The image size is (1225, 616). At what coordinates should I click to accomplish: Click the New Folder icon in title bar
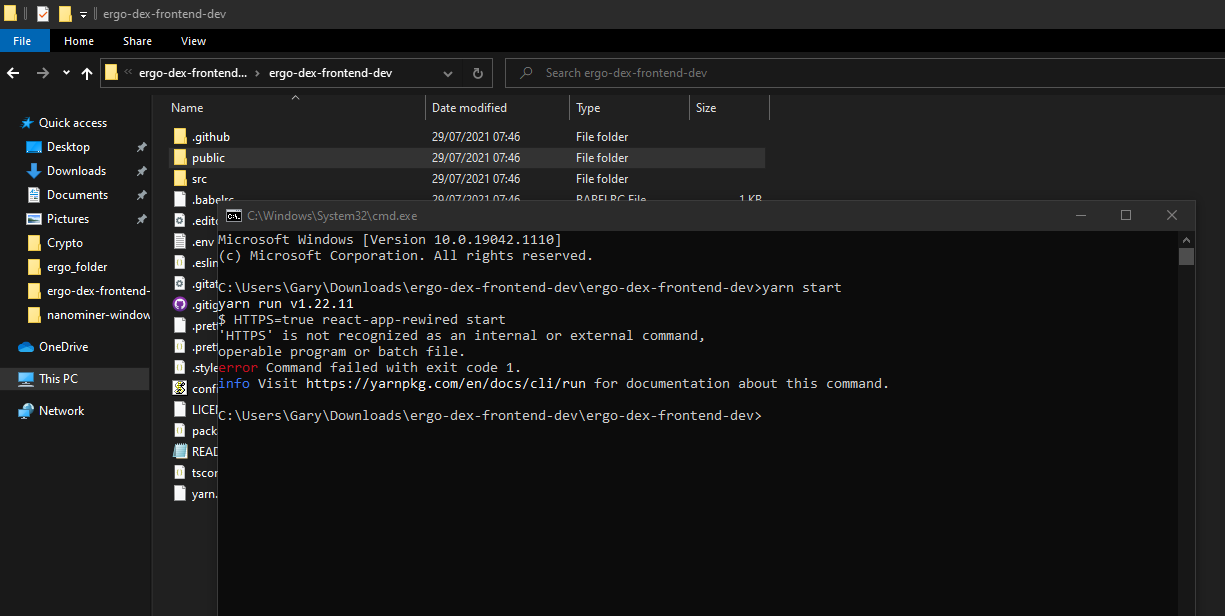(x=65, y=14)
